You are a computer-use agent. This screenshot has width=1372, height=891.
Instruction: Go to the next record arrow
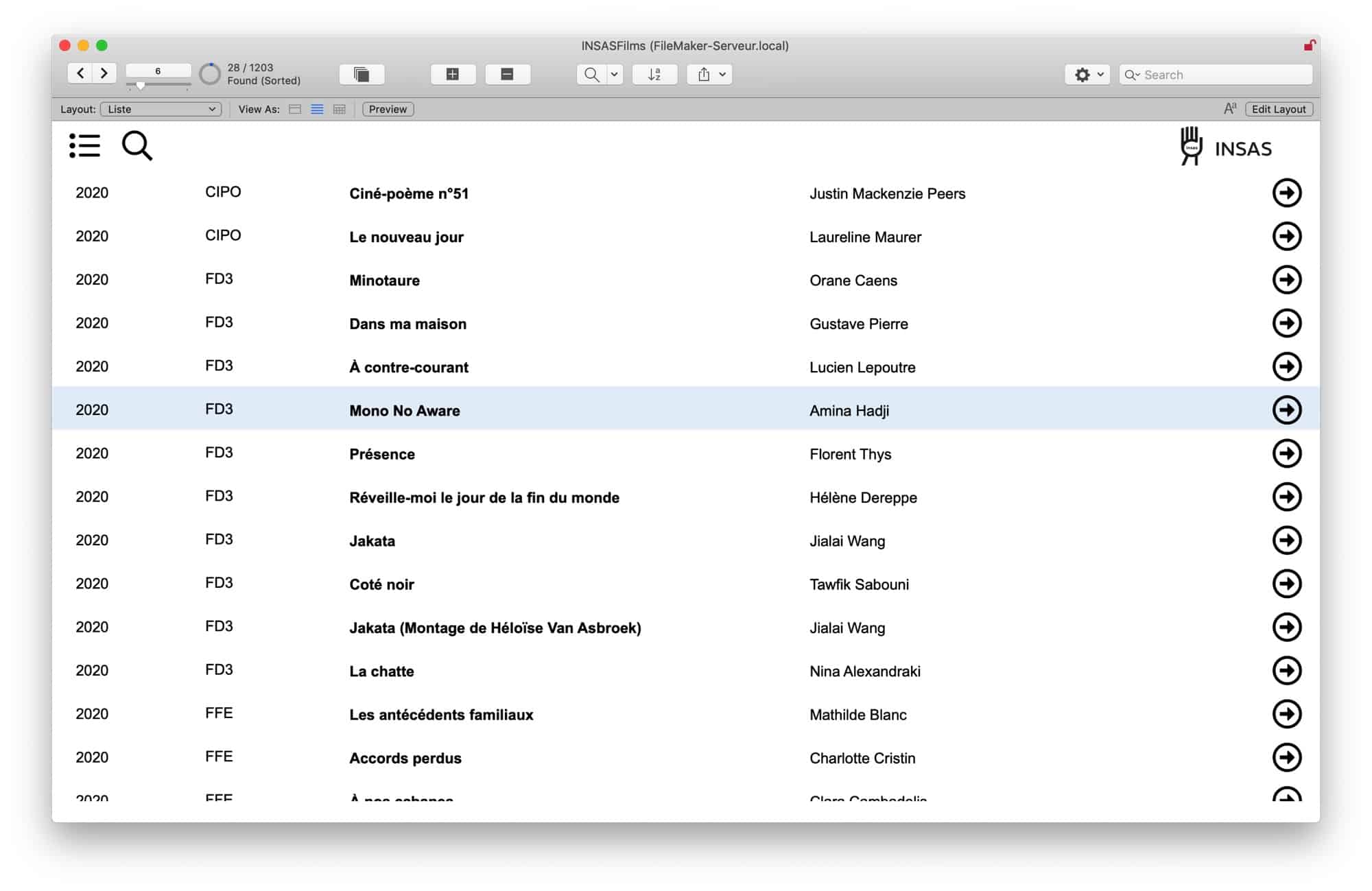pyautogui.click(x=104, y=73)
